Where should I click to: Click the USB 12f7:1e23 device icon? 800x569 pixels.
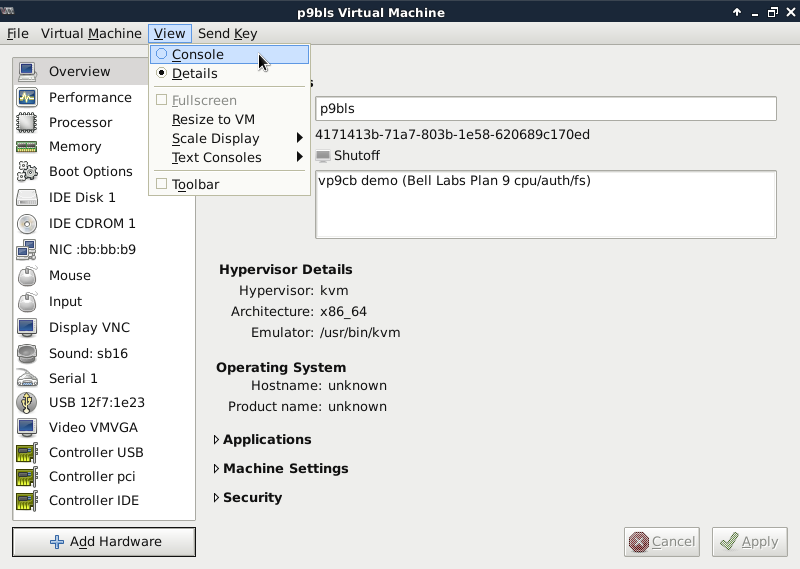[x=27, y=402]
